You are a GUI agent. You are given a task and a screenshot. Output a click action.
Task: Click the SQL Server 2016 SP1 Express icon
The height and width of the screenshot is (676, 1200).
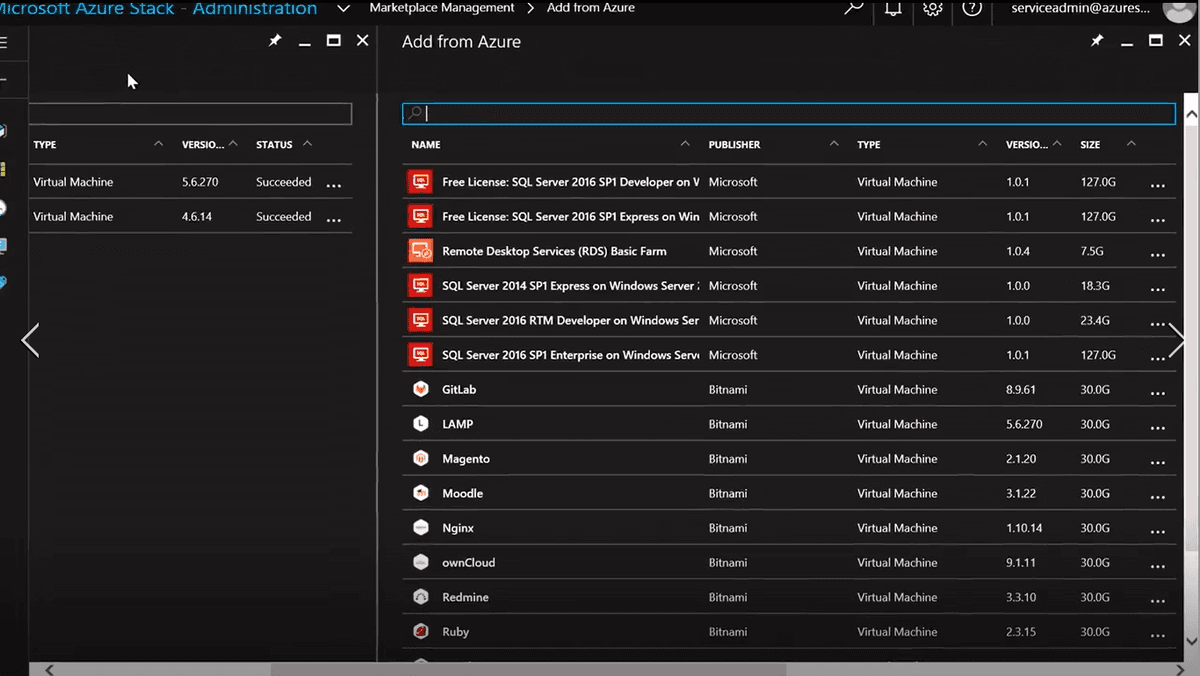420,217
